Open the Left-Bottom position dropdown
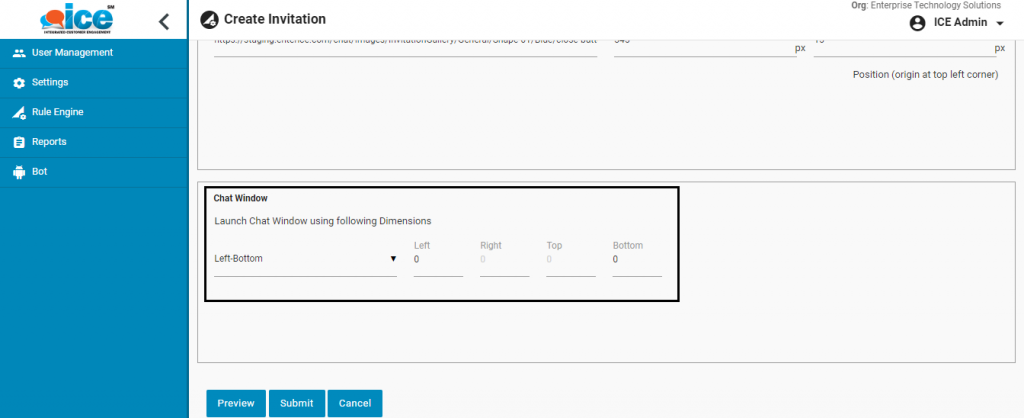This screenshot has width=1024, height=418. 305,260
